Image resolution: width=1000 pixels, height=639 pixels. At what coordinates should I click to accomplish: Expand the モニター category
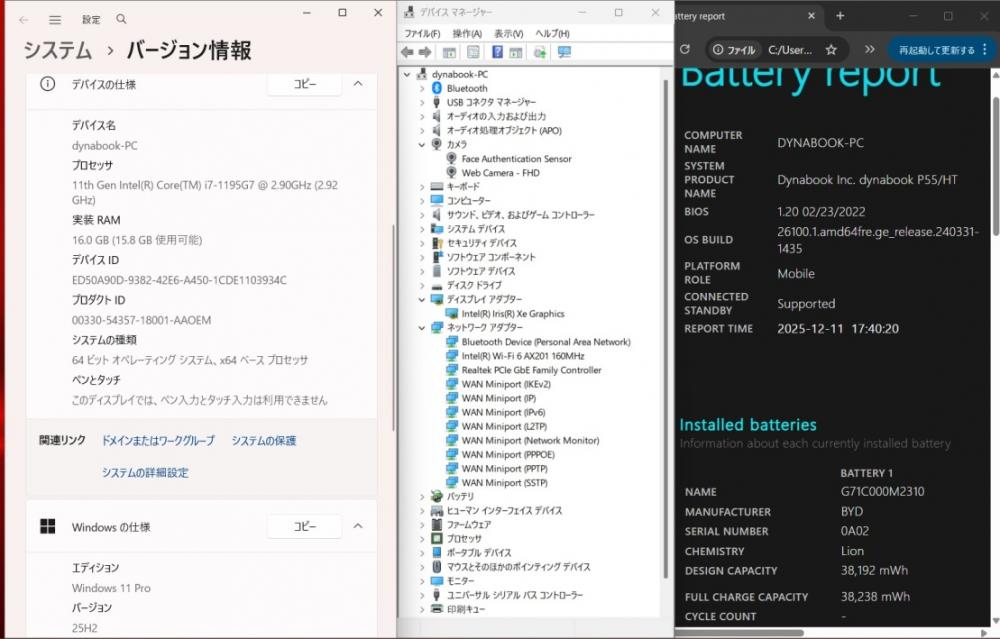422,581
